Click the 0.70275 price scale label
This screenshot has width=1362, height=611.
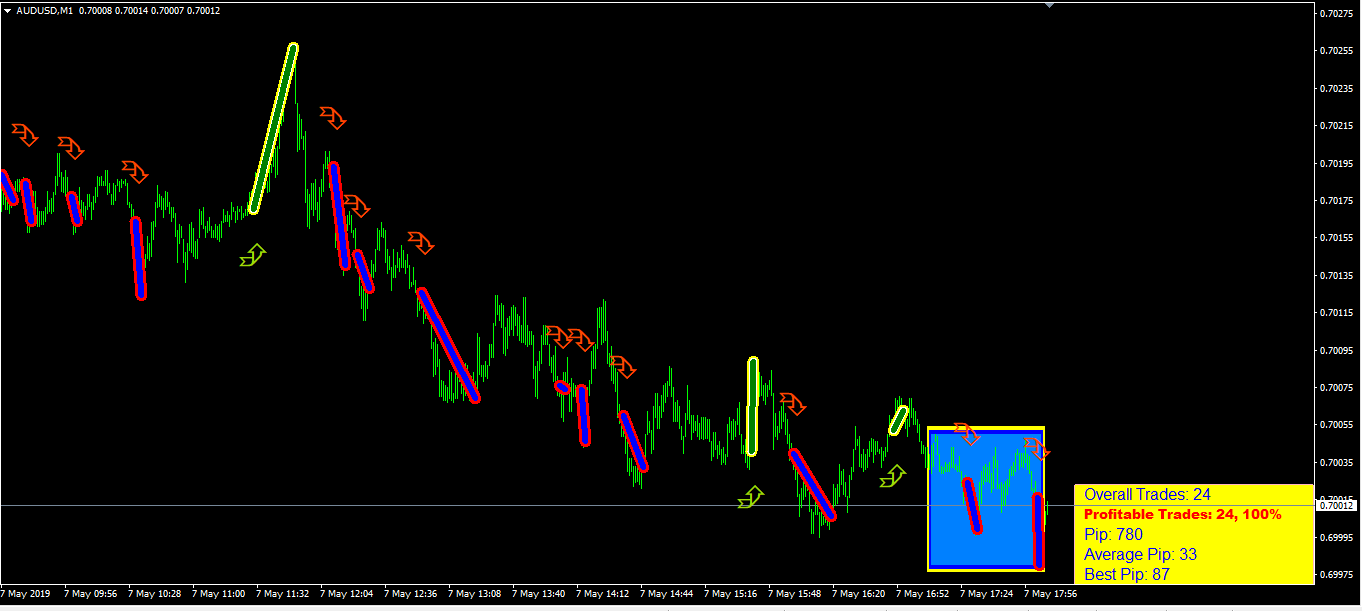(1339, 13)
